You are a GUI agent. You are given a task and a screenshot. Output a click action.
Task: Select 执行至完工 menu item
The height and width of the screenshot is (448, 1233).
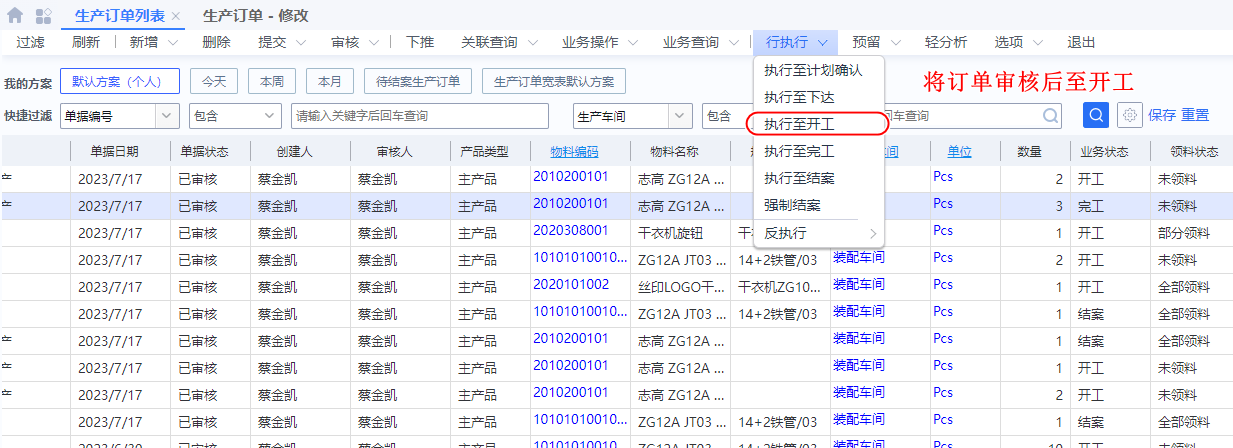(799, 152)
